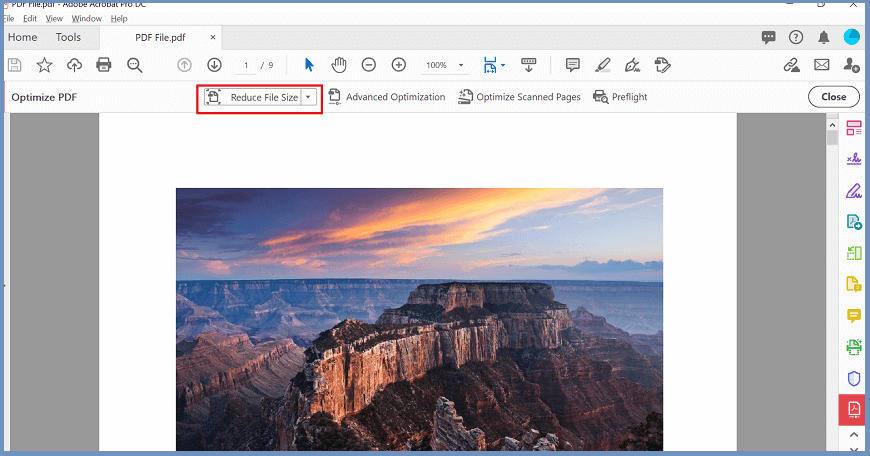Click Advanced Optimization
Viewport: 870px width, 456px height.
(x=386, y=97)
